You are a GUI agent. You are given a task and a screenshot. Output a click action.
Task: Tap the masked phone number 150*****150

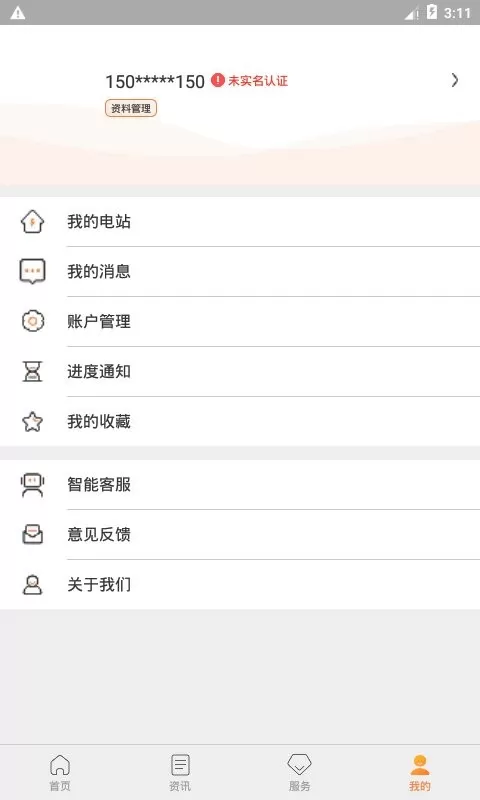[155, 81]
